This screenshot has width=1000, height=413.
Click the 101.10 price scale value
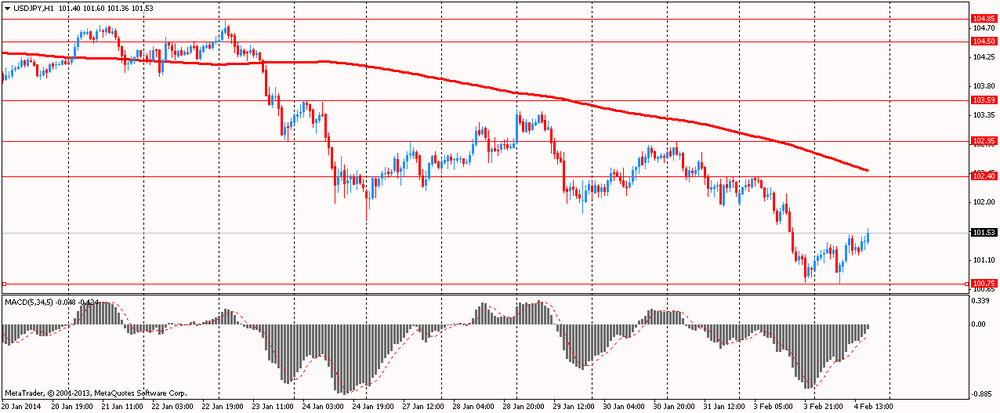pos(984,260)
